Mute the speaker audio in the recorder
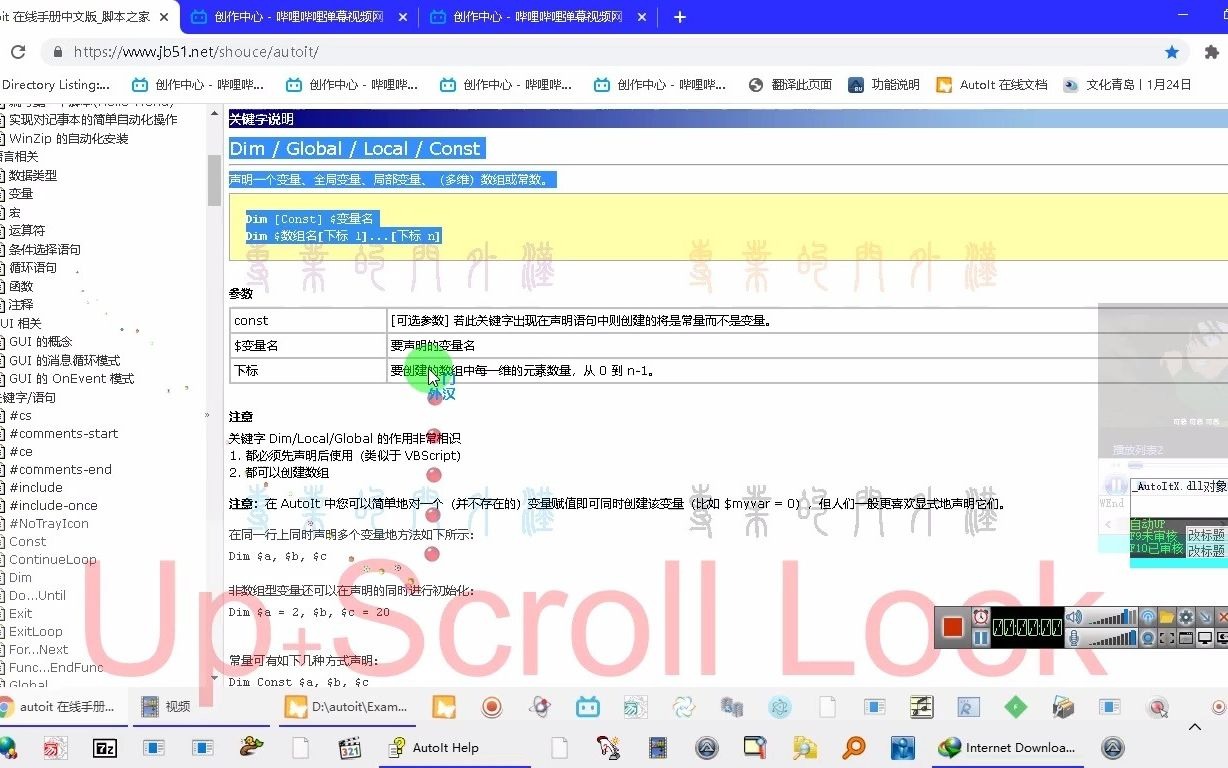 [1073, 617]
